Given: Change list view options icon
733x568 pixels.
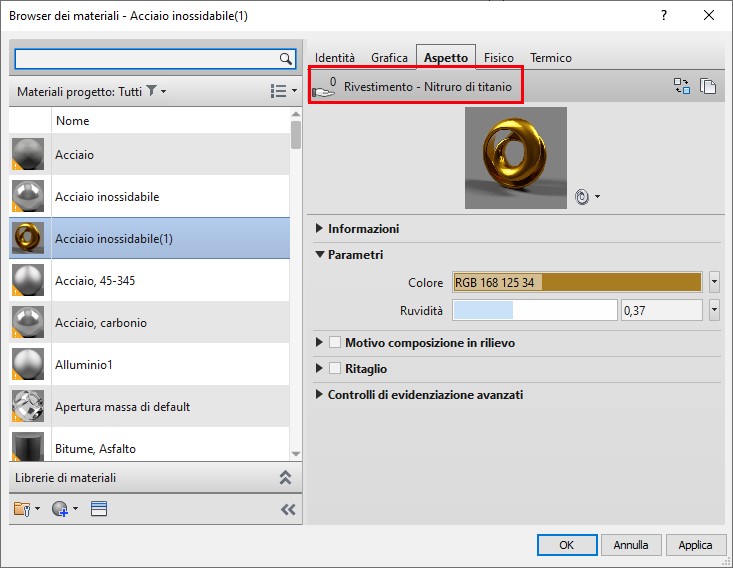Looking at the screenshot, I should [279, 91].
